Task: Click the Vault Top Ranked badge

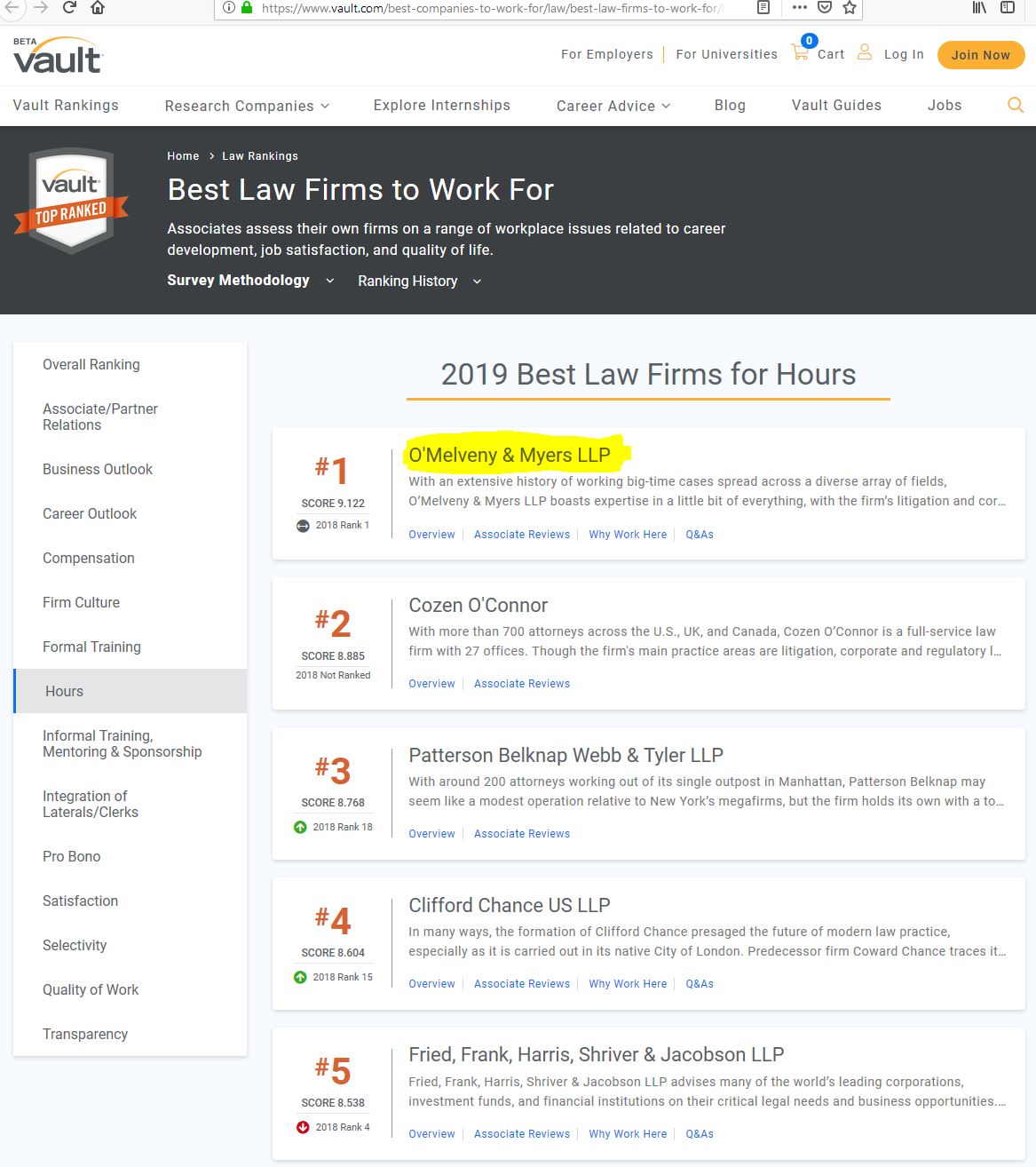Action: [x=71, y=199]
